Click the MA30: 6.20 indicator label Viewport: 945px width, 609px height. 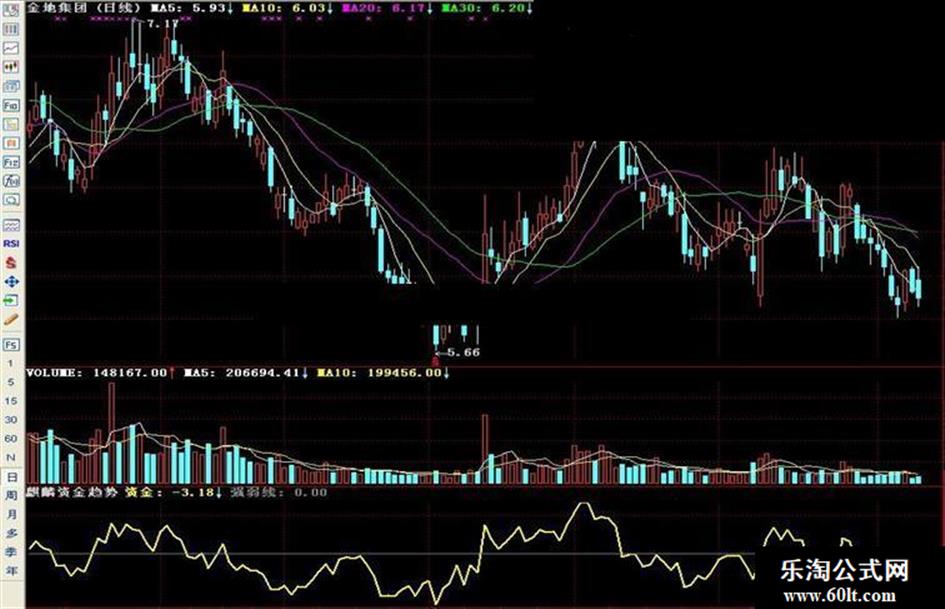click(486, 8)
